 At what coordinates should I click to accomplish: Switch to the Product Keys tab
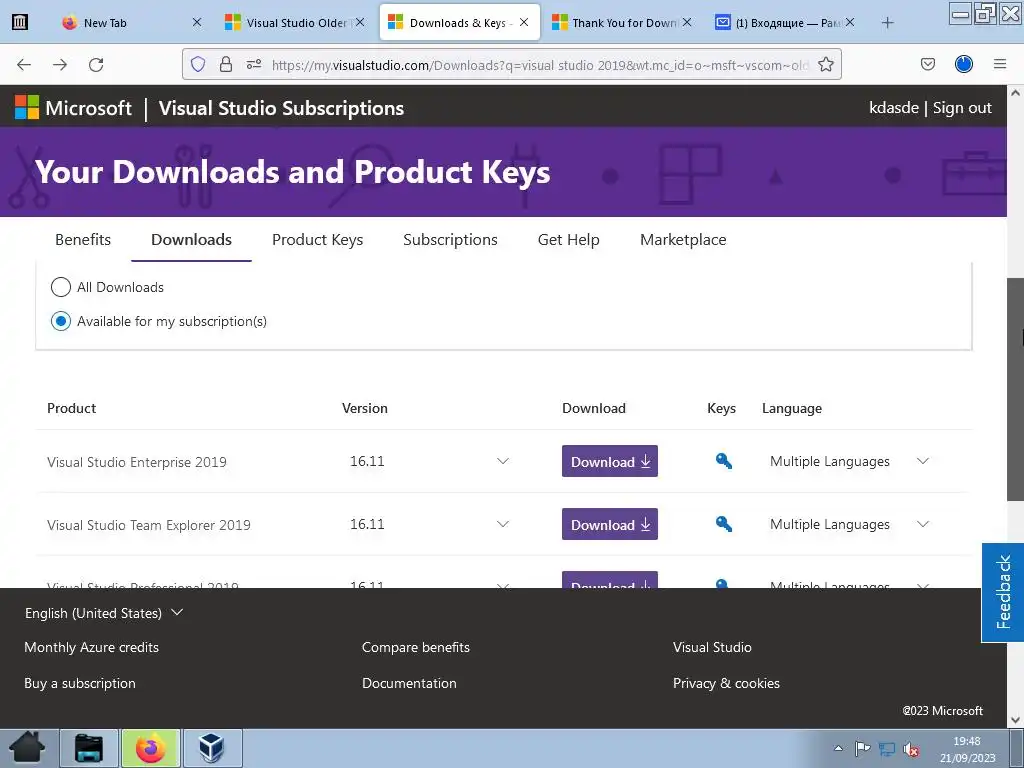click(317, 240)
